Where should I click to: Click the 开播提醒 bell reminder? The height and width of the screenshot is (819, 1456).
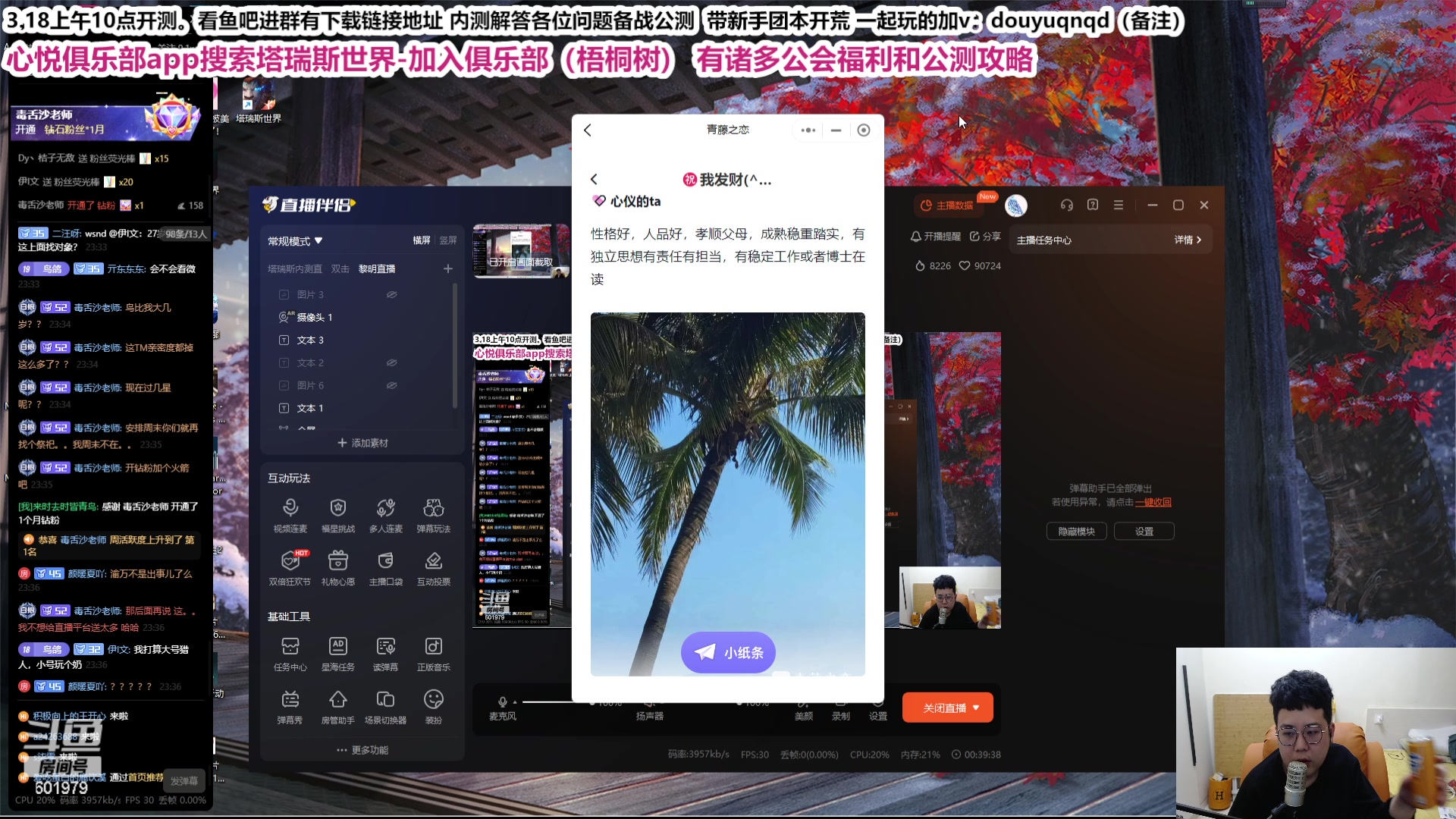click(x=935, y=237)
